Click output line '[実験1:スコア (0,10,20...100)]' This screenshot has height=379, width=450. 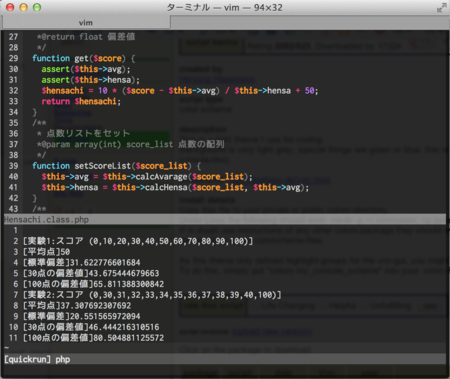pos(138,241)
